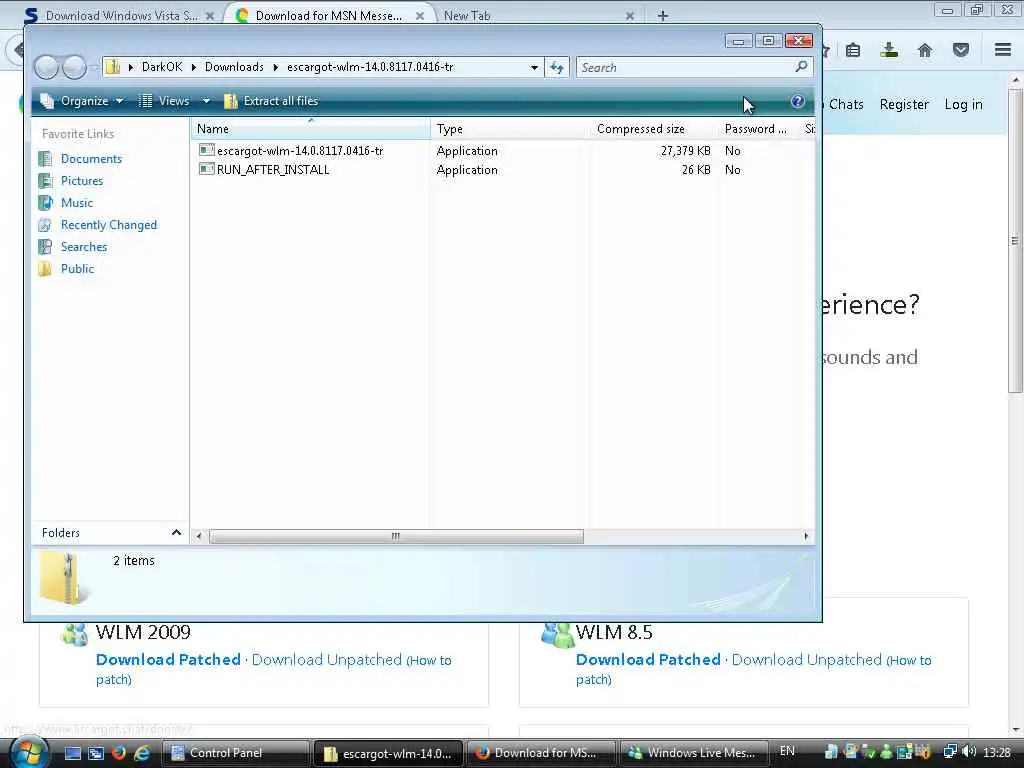
Task: Click the Windows Start orb
Action: point(28,752)
